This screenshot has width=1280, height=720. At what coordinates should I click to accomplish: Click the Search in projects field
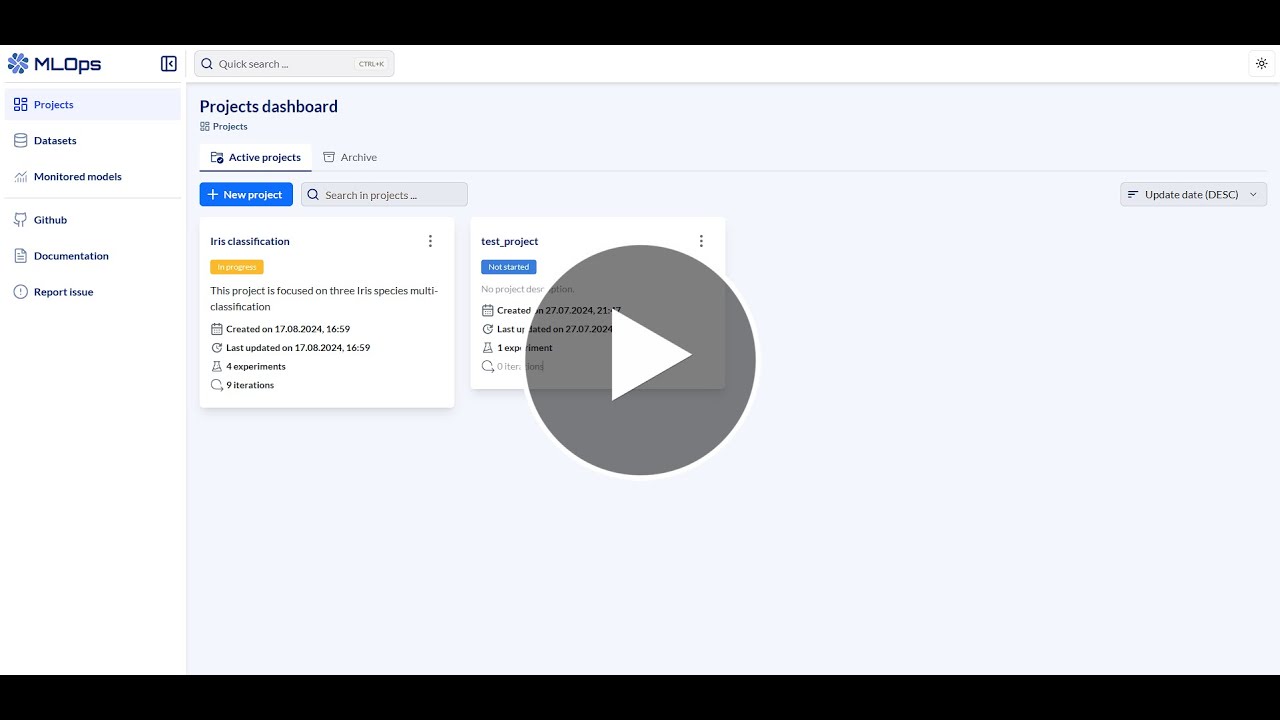(x=384, y=194)
